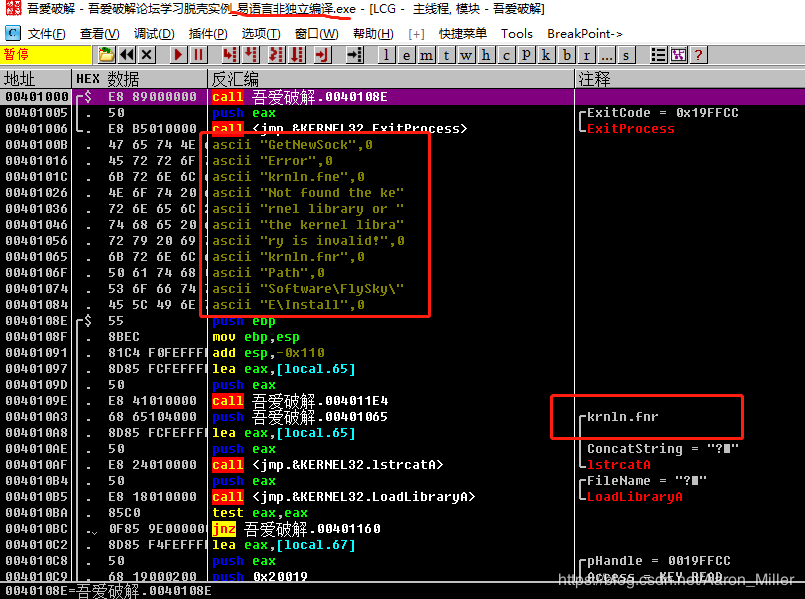Screen dimensions: 805x599
Task: Open executable modules with 'e' button
Action: [408, 55]
